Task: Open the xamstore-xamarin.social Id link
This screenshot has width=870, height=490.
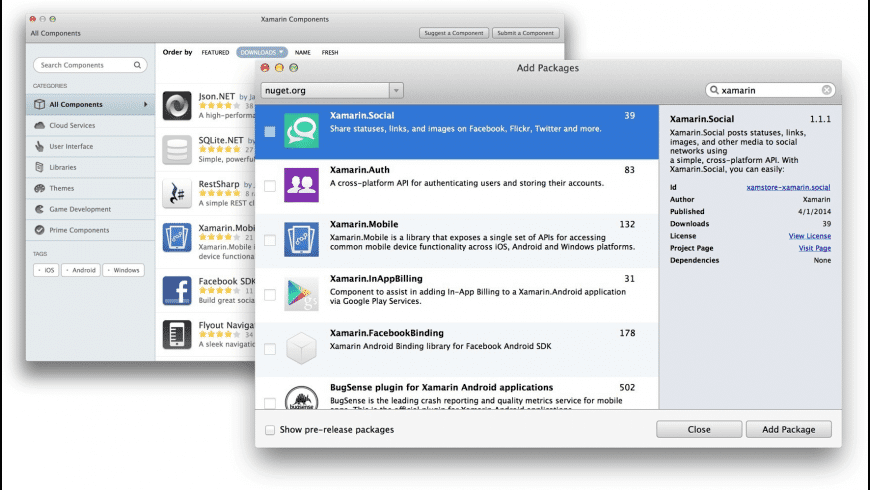Action: 788,187
